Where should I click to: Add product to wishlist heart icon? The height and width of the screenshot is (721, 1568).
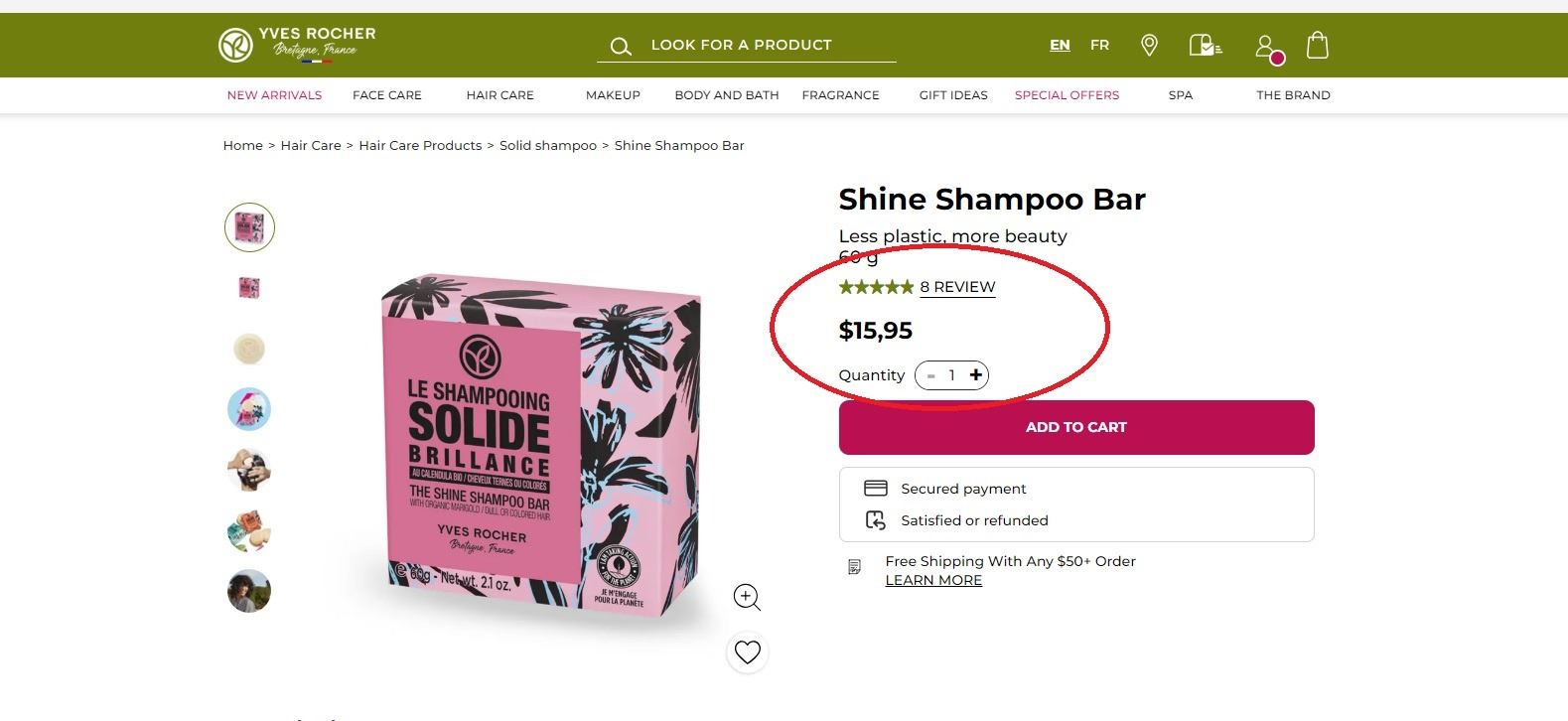pyautogui.click(x=747, y=652)
